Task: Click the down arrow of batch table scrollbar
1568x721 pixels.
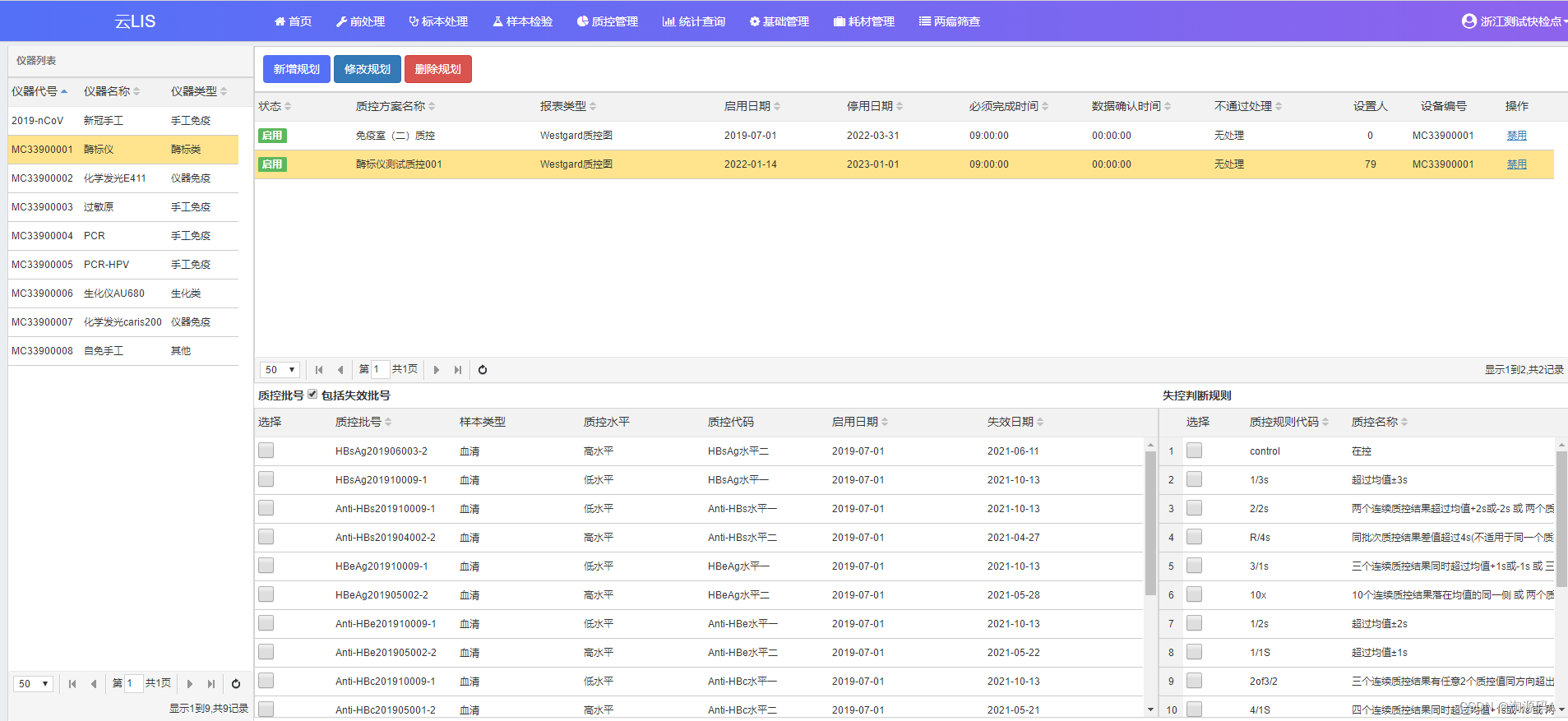Action: (x=1150, y=709)
